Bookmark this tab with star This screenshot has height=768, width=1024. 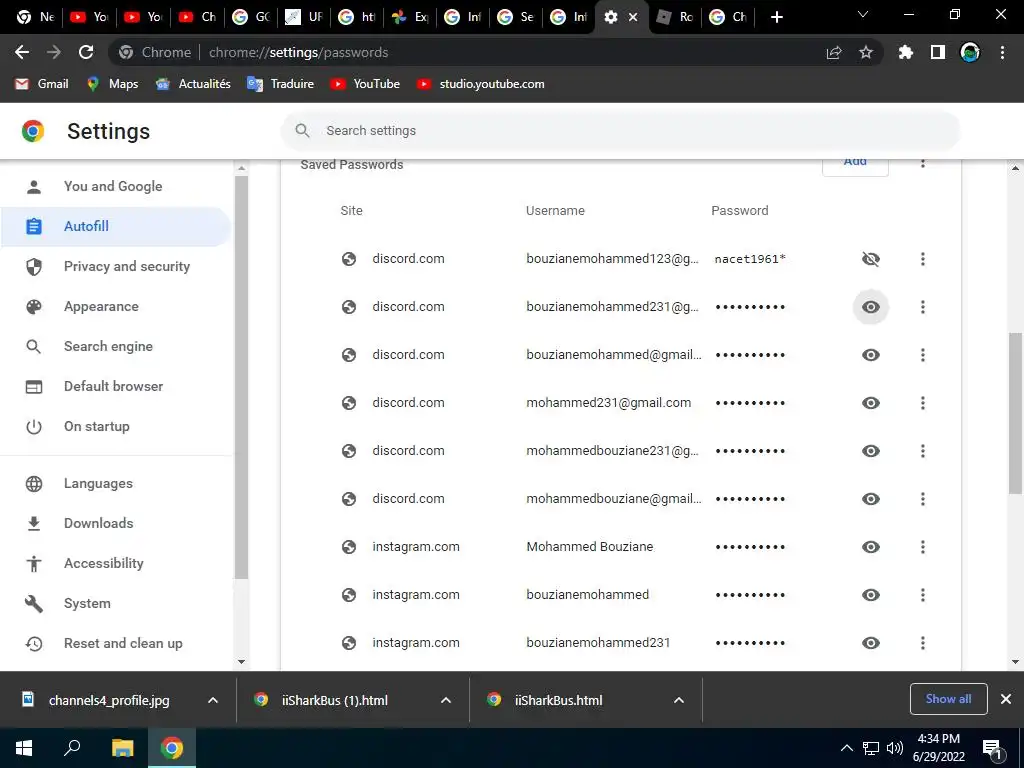tap(866, 52)
